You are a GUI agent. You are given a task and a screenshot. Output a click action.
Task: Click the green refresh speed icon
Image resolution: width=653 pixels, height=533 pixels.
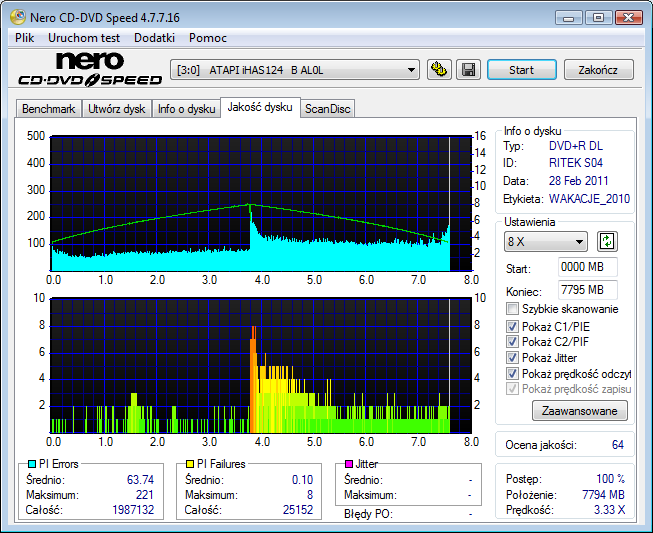(607, 242)
